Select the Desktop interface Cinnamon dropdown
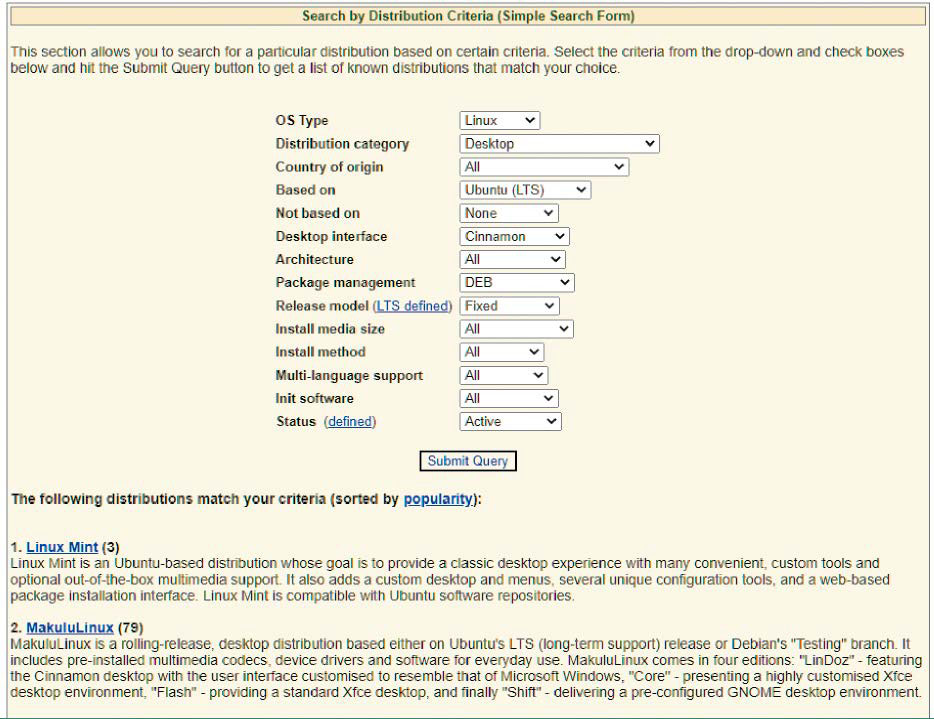Viewport: 934px width, 719px height. 515,237
